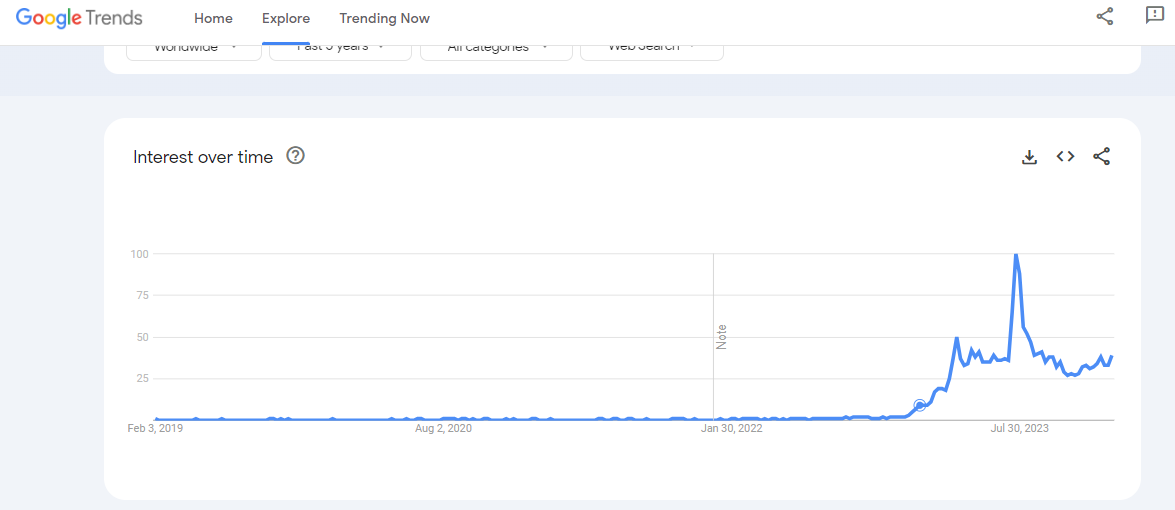
Task: Open the embed code icon for the chart
Action: pyautogui.click(x=1065, y=156)
